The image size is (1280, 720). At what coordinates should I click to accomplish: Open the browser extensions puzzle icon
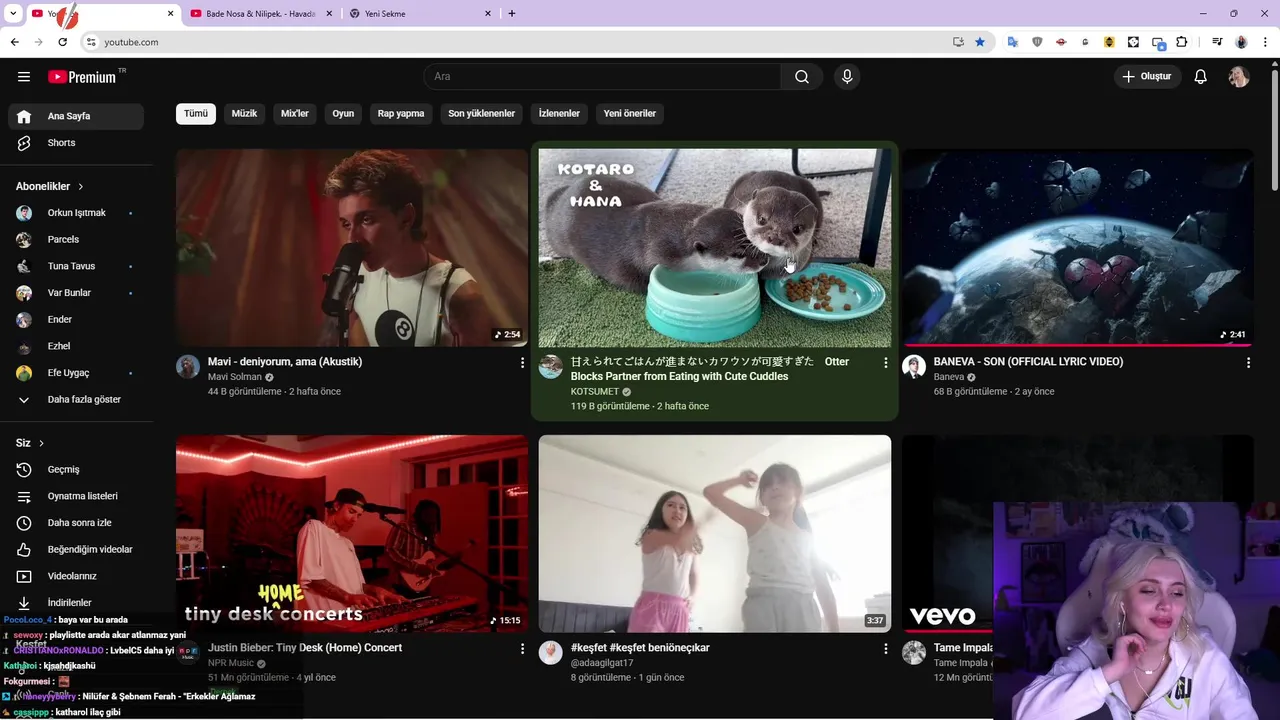click(1182, 42)
